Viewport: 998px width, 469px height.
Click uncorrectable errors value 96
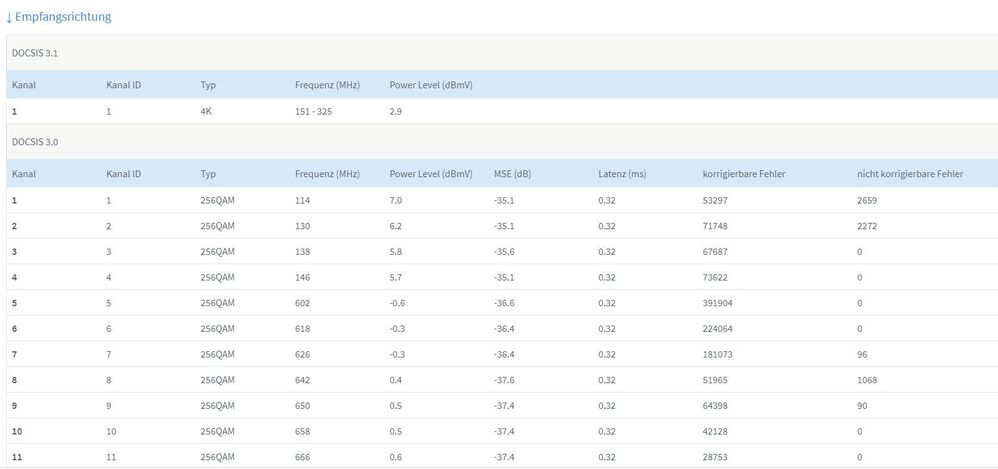tap(862, 354)
